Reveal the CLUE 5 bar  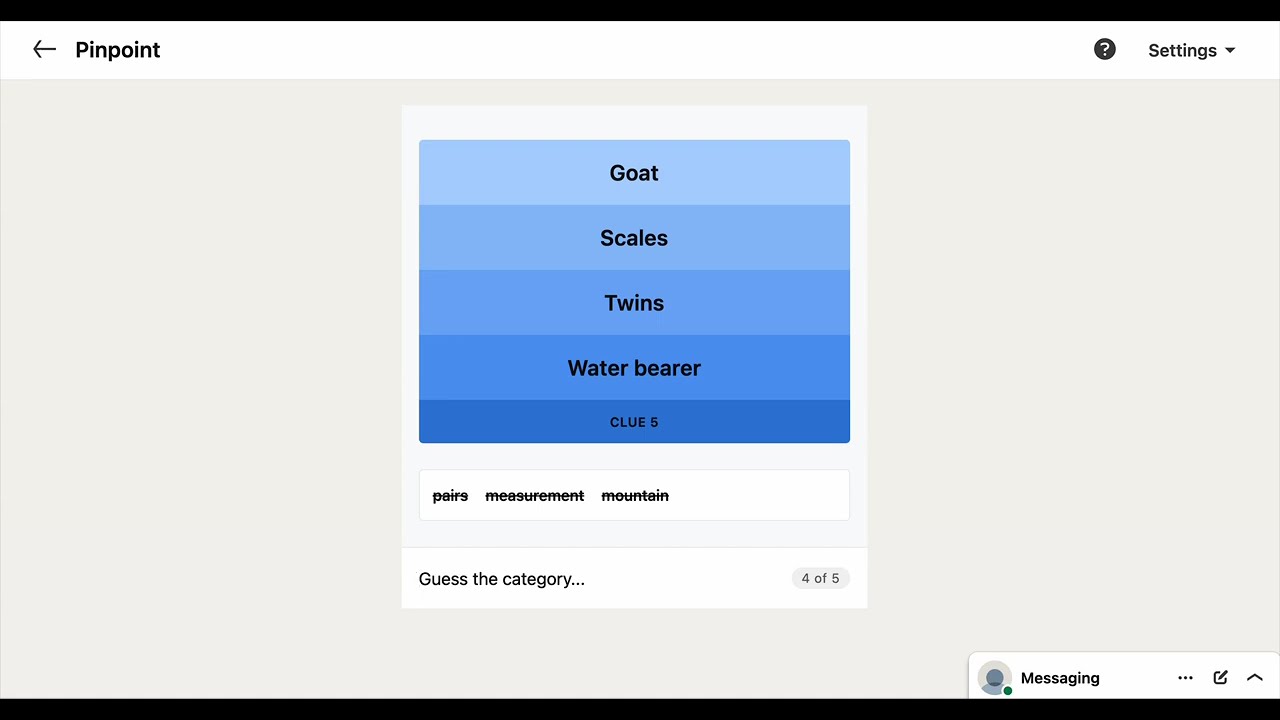pos(634,422)
